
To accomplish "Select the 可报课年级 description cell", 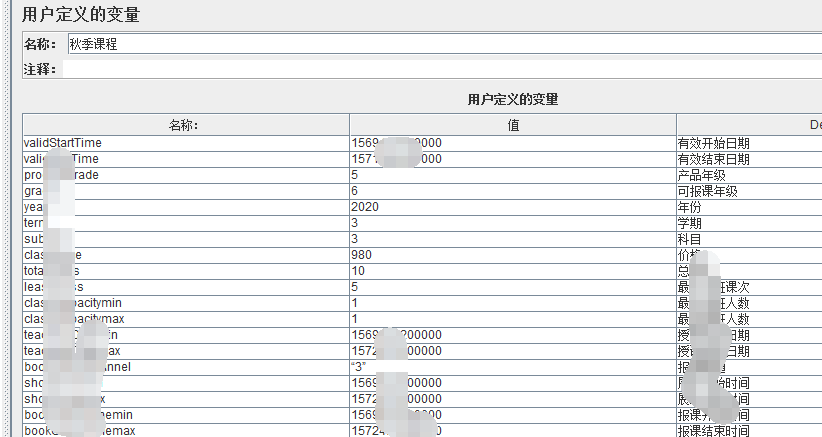I will 748,191.
